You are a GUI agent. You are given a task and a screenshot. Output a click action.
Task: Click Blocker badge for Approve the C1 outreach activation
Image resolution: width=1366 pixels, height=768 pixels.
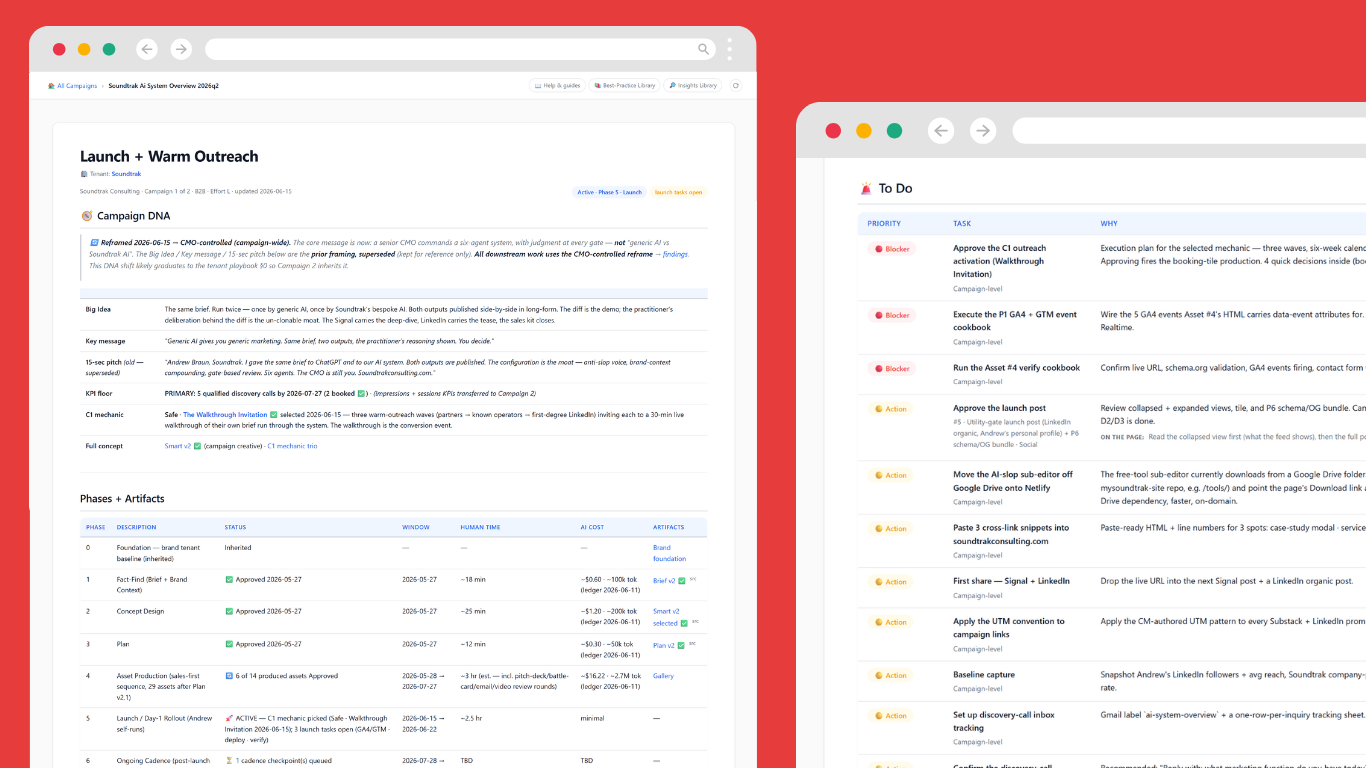pyautogui.click(x=892, y=249)
